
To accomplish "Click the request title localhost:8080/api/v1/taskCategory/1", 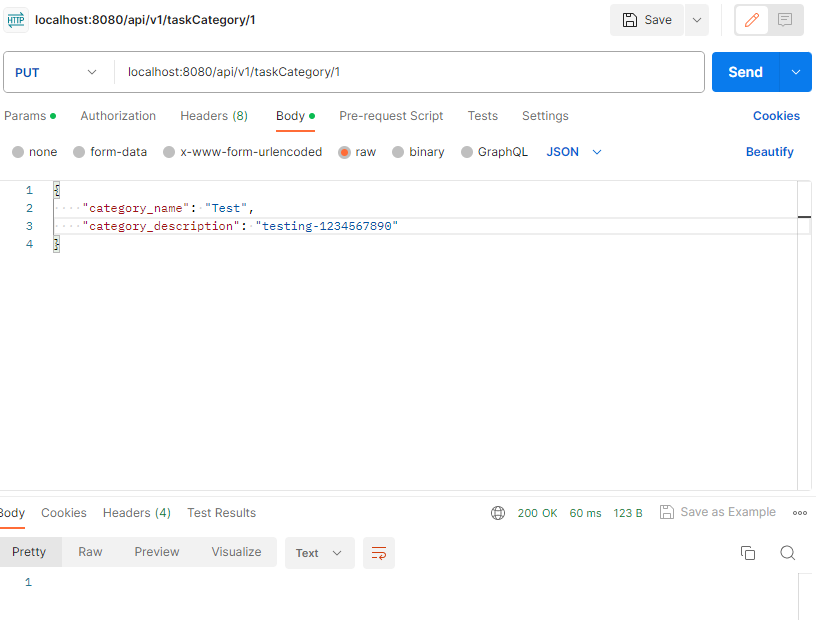I will [145, 20].
